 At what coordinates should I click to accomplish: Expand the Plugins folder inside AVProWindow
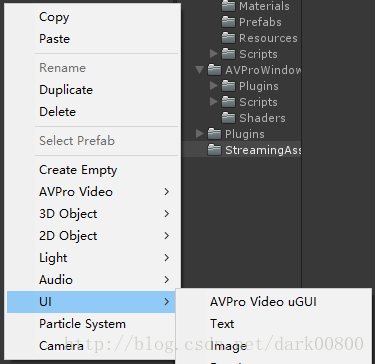pos(214,86)
